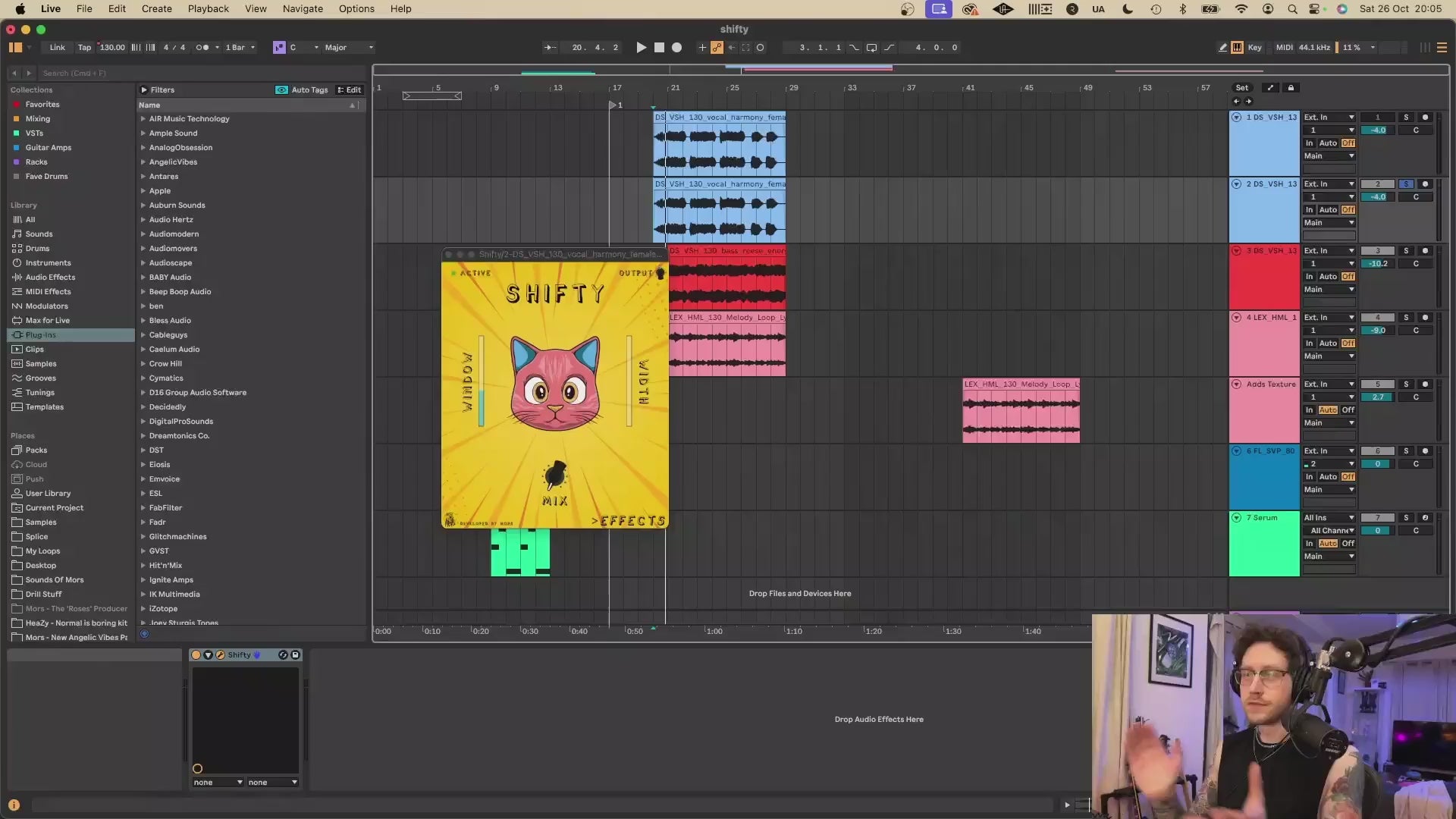Turn the MIX knob in Shifty plugin
Screen dimensions: 1456x819
tap(555, 475)
